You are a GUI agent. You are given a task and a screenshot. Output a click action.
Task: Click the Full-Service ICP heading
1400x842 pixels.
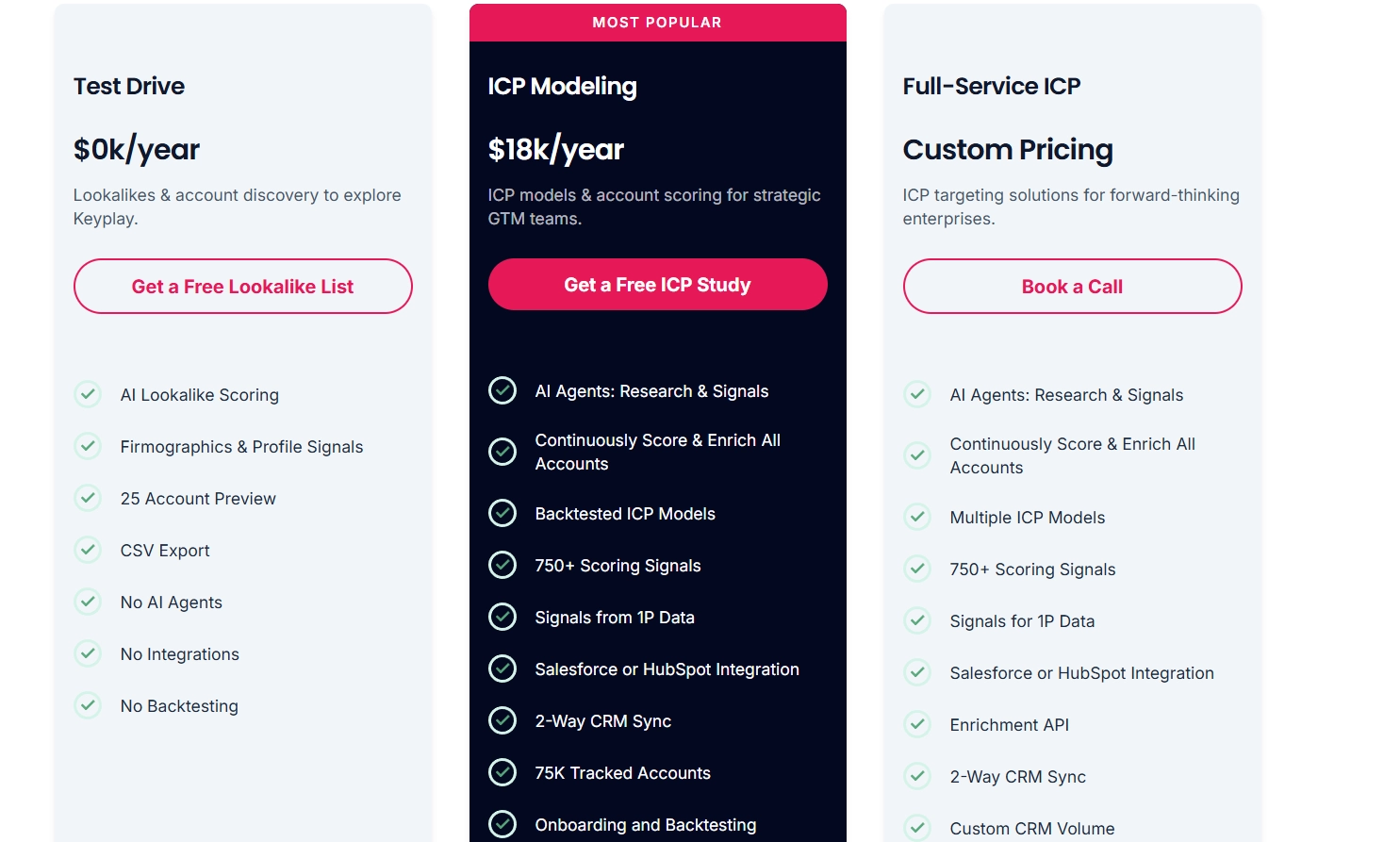coord(992,86)
